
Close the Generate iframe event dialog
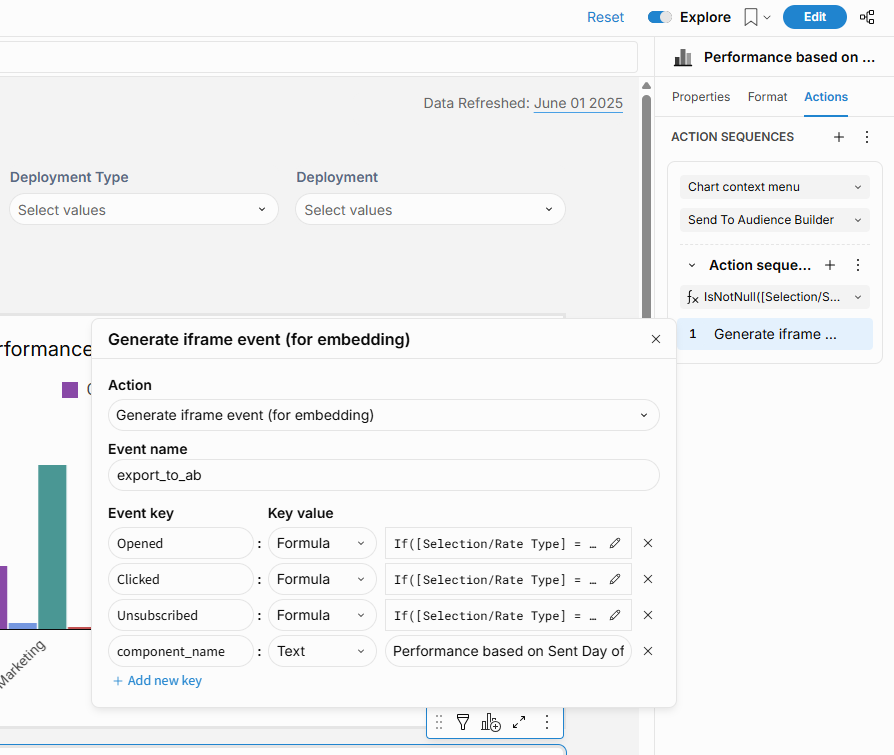pos(656,339)
